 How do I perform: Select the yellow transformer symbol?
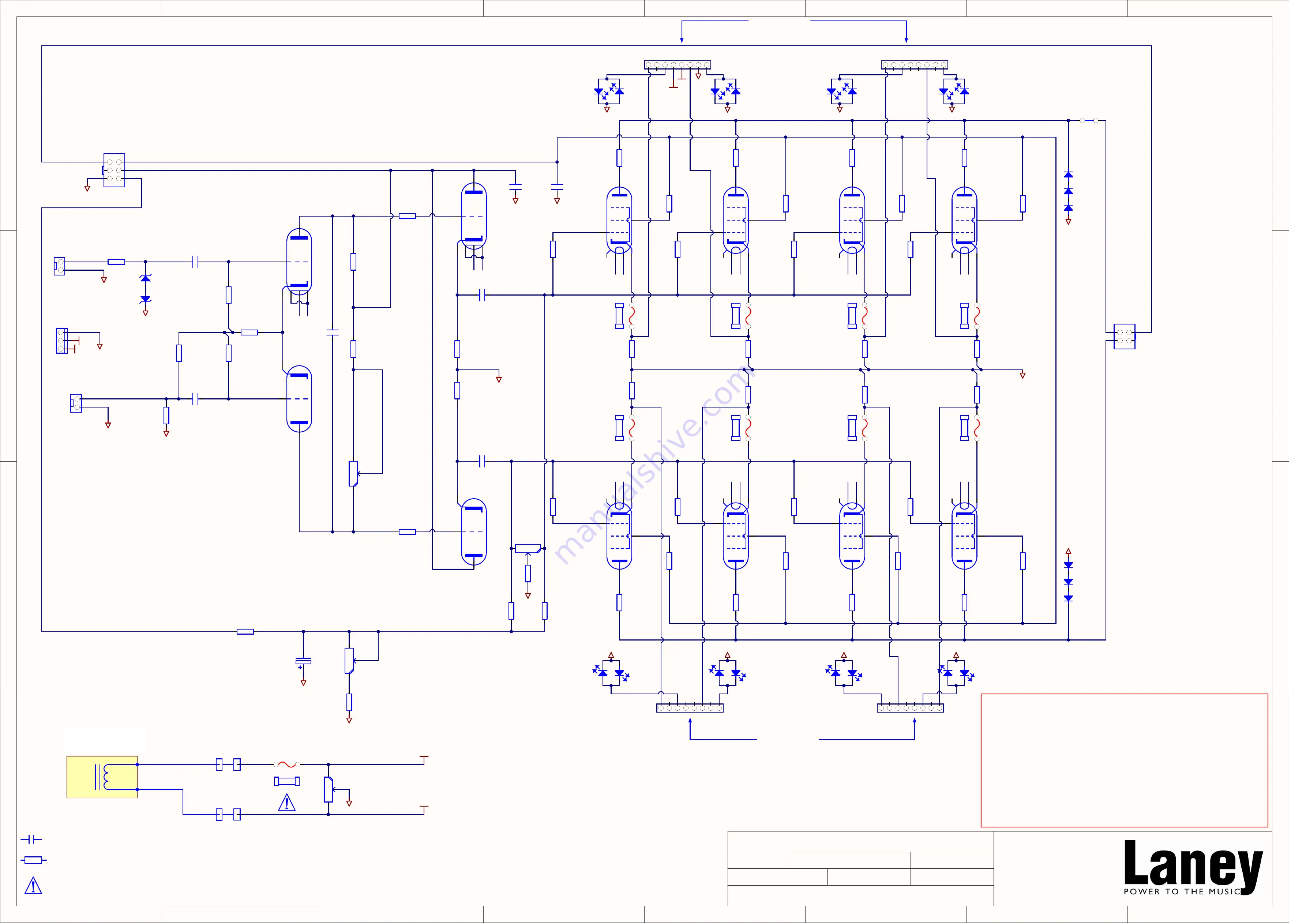click(102, 777)
